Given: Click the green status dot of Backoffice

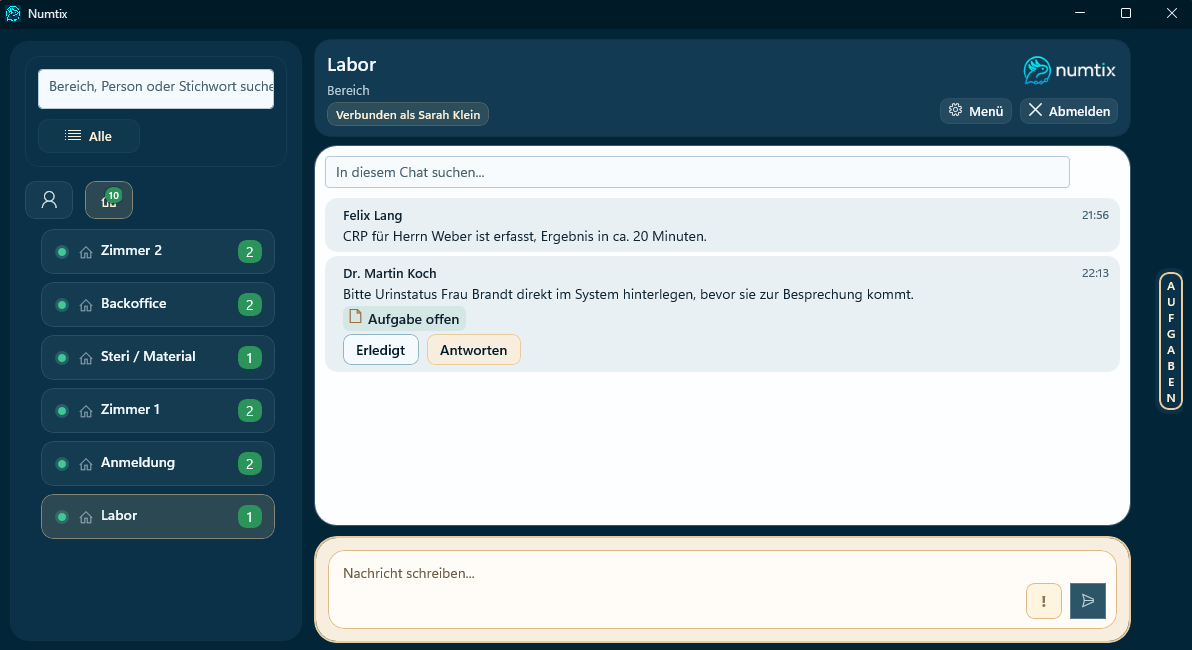Looking at the screenshot, I should [x=62, y=305].
